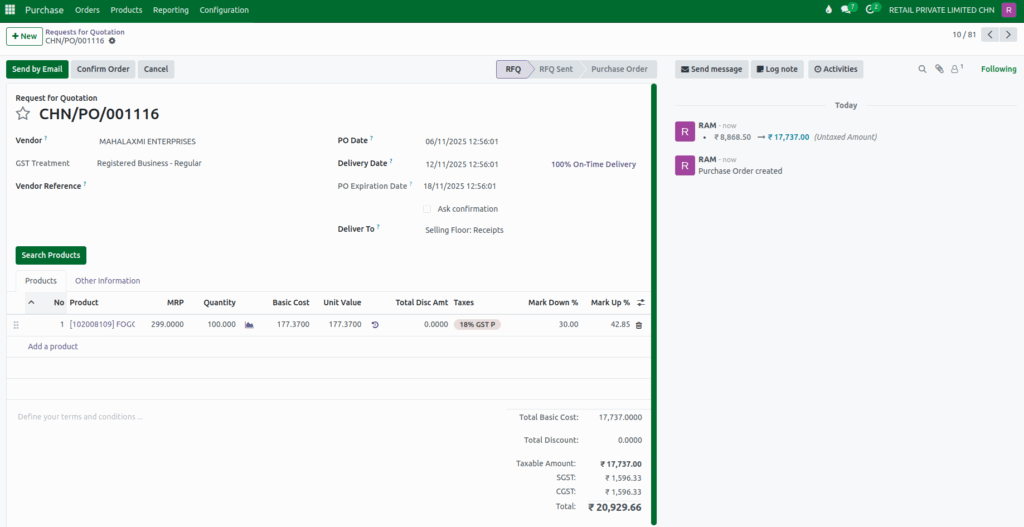Click the 18% GST P tax tag
1024x527 pixels.
(477, 325)
